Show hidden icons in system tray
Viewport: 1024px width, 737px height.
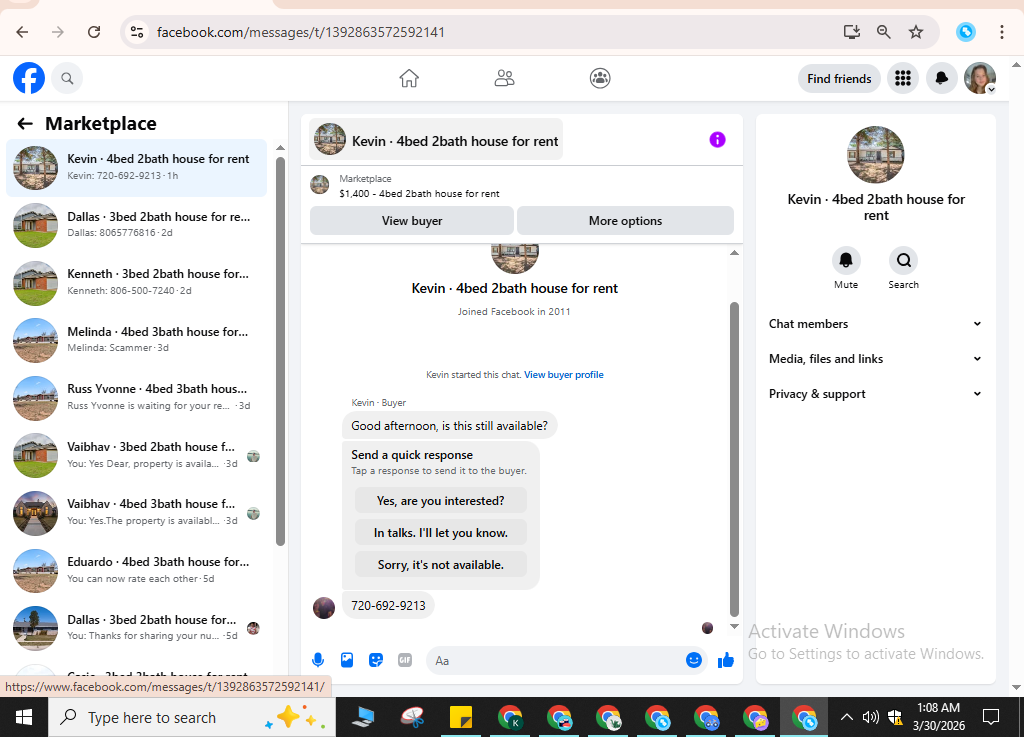click(846, 717)
